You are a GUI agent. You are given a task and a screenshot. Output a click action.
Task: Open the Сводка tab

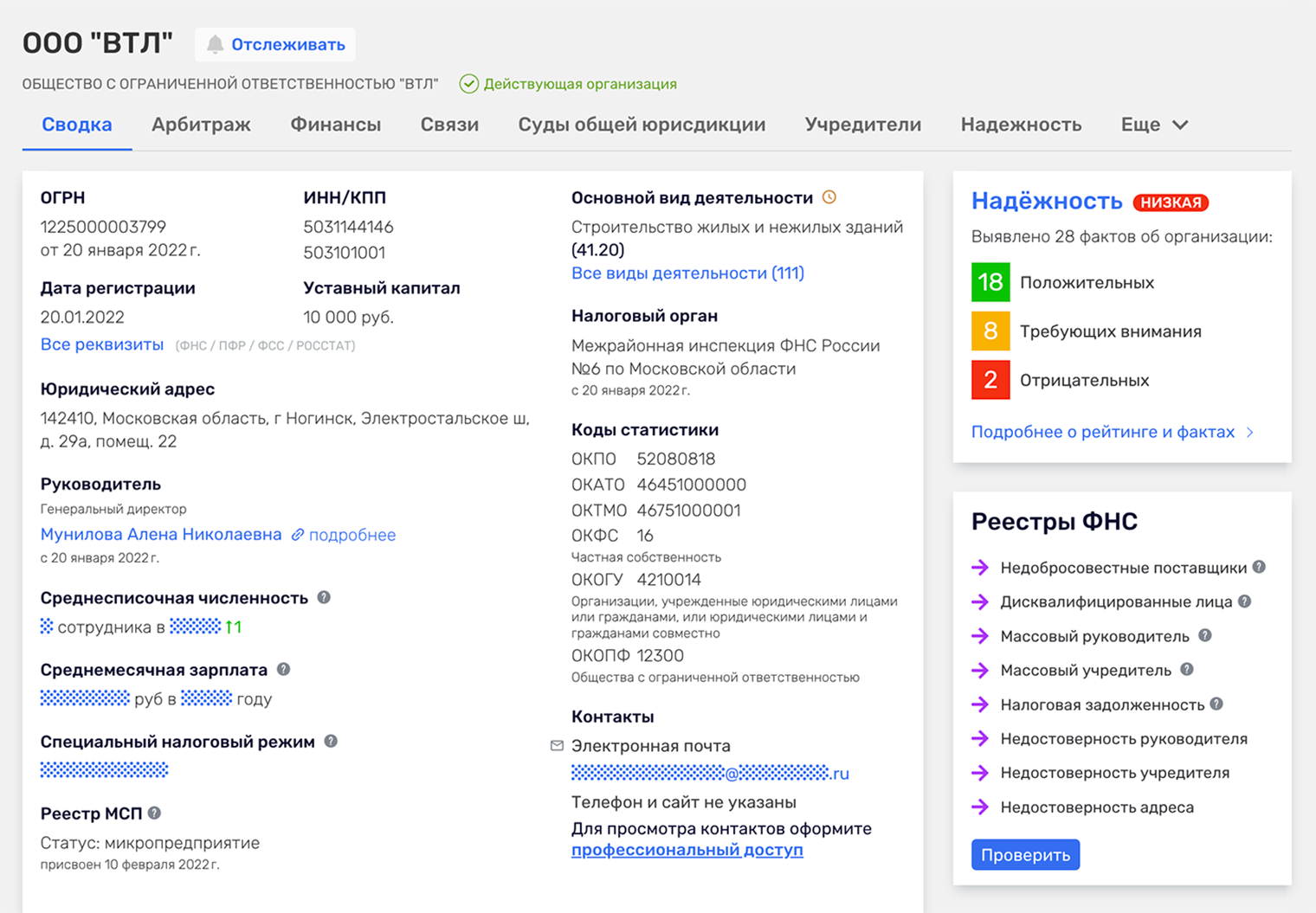click(x=77, y=125)
